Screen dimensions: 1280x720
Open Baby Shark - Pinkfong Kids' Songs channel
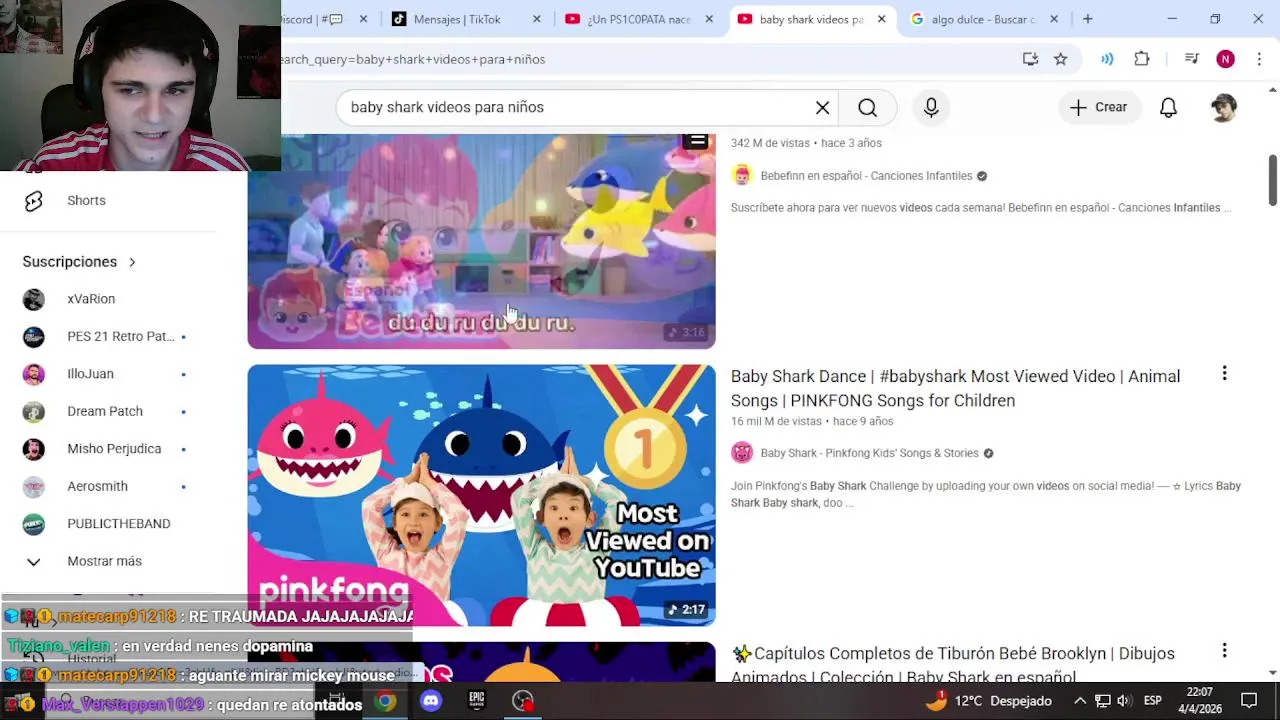[x=869, y=453]
